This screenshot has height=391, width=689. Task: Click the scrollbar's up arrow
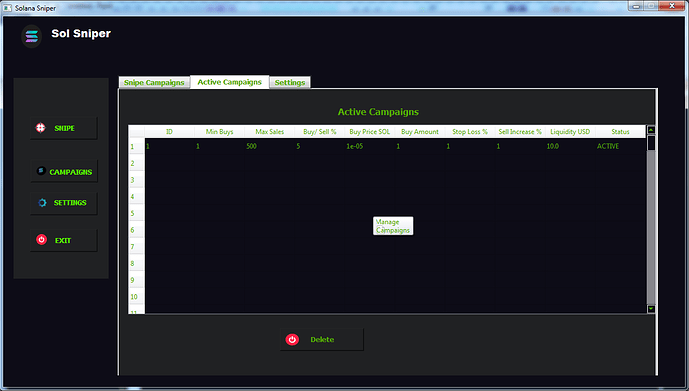coord(651,130)
